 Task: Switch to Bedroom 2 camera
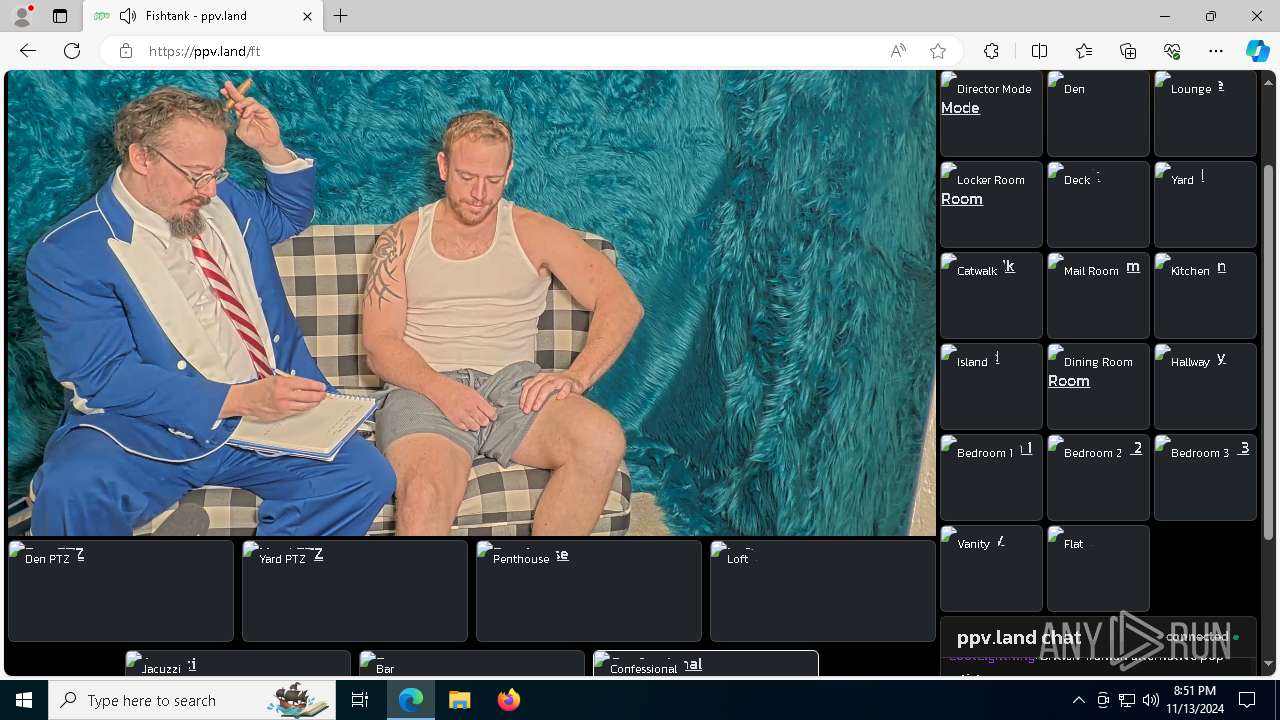1098,477
